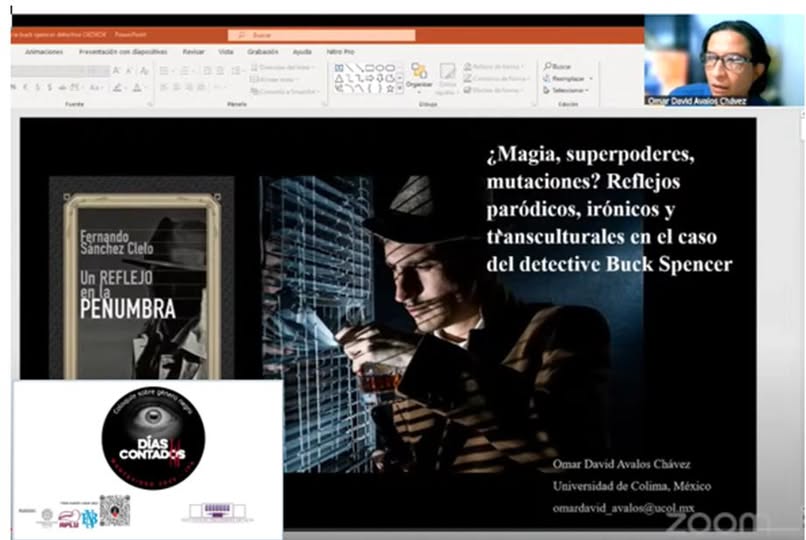The width and height of the screenshot is (806, 540).
Task: Select the text box shape in gallery
Action: pyautogui.click(x=339, y=67)
